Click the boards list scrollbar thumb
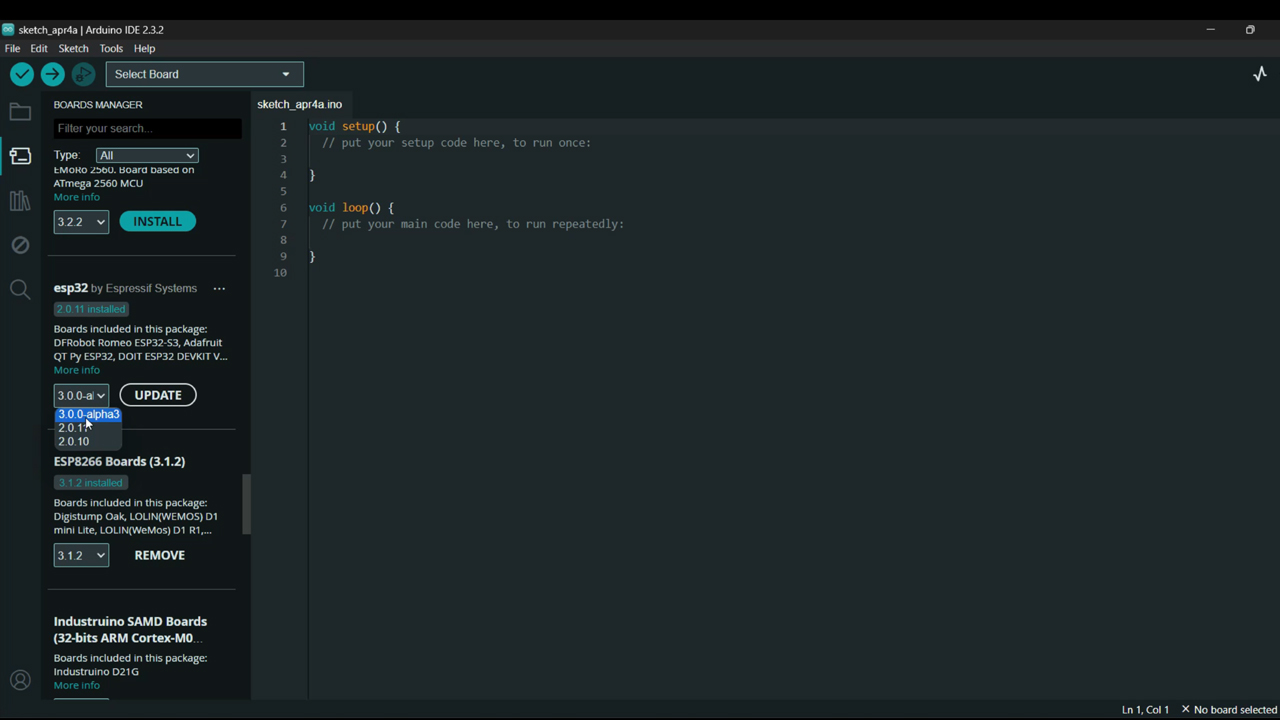This screenshot has width=1280, height=720. 247,504
